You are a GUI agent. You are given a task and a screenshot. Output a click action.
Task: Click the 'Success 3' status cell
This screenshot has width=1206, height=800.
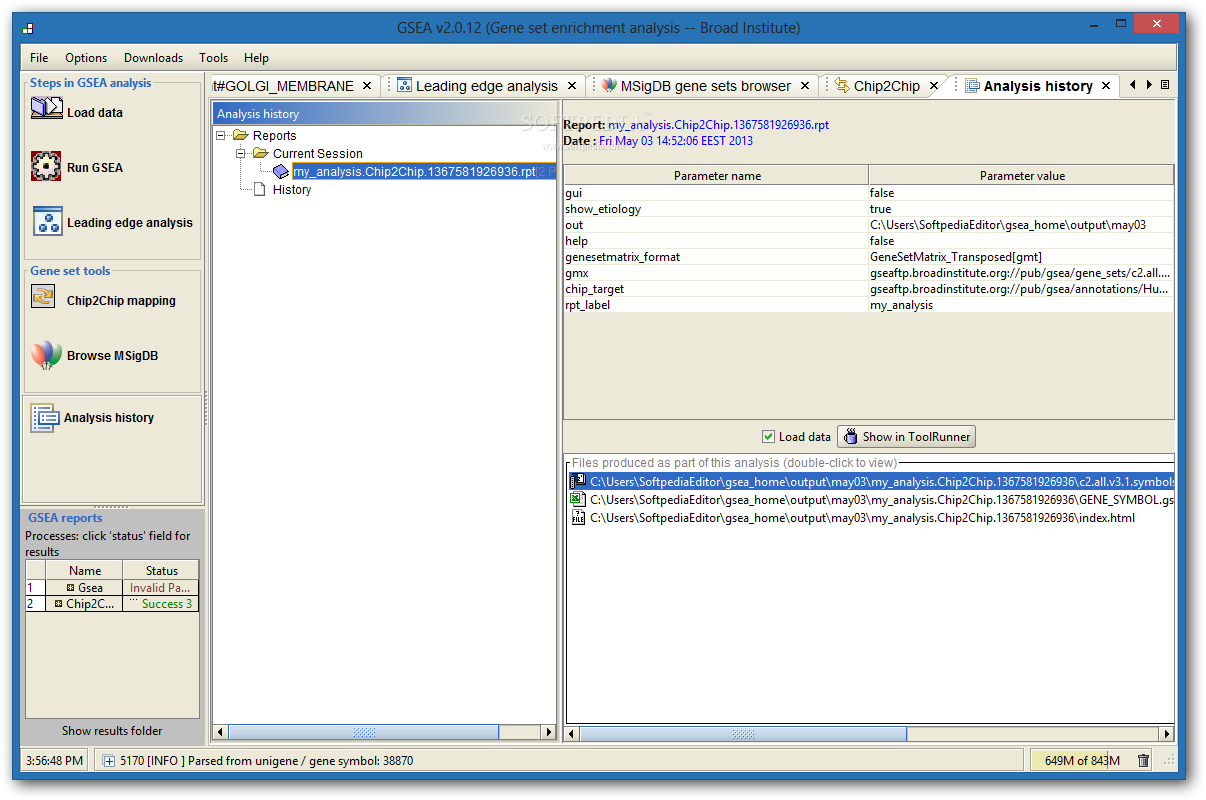click(x=161, y=604)
